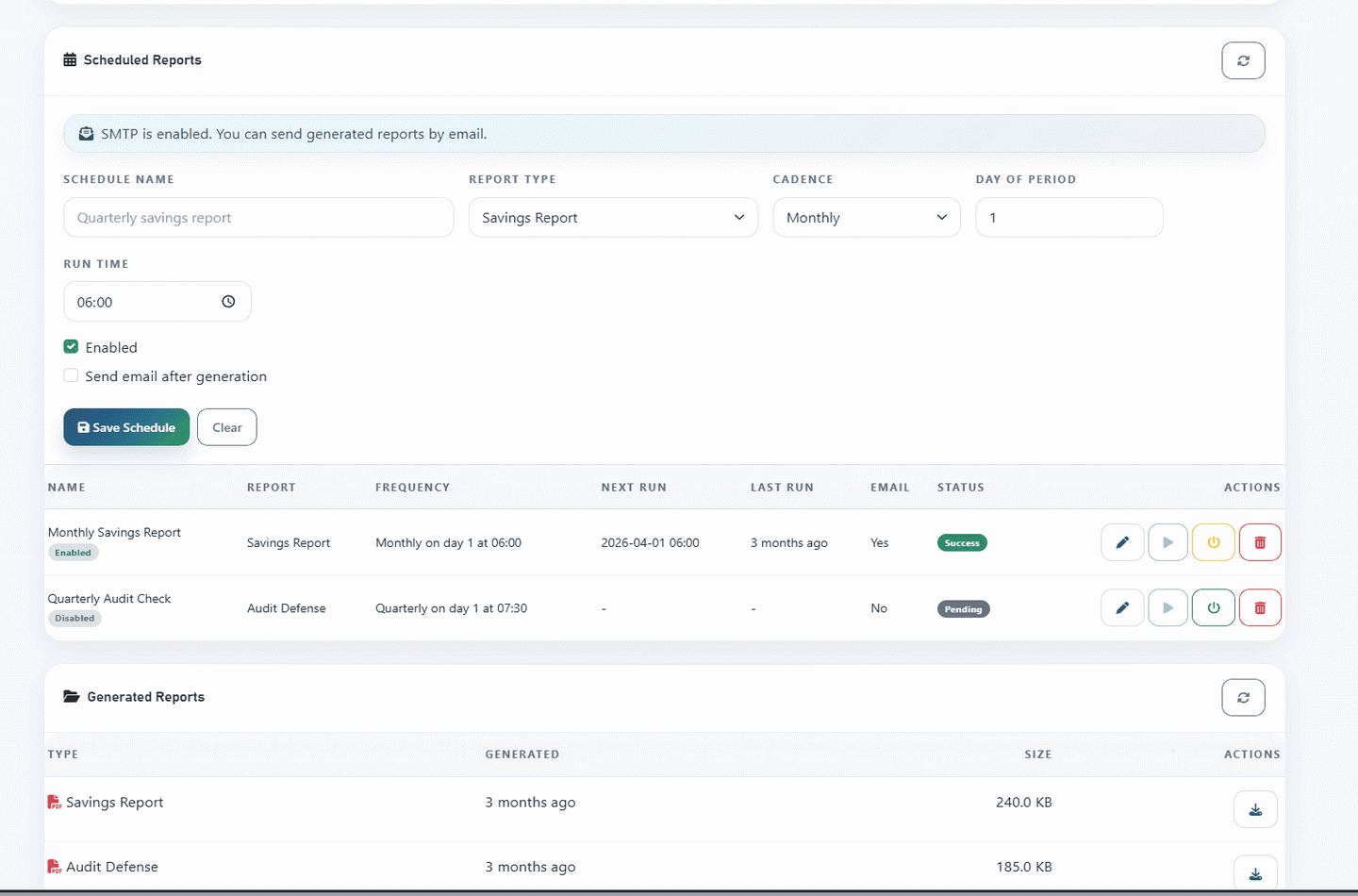Click the SMTP mail status icon
Viewport: 1358px width, 896px height.
[x=86, y=134]
